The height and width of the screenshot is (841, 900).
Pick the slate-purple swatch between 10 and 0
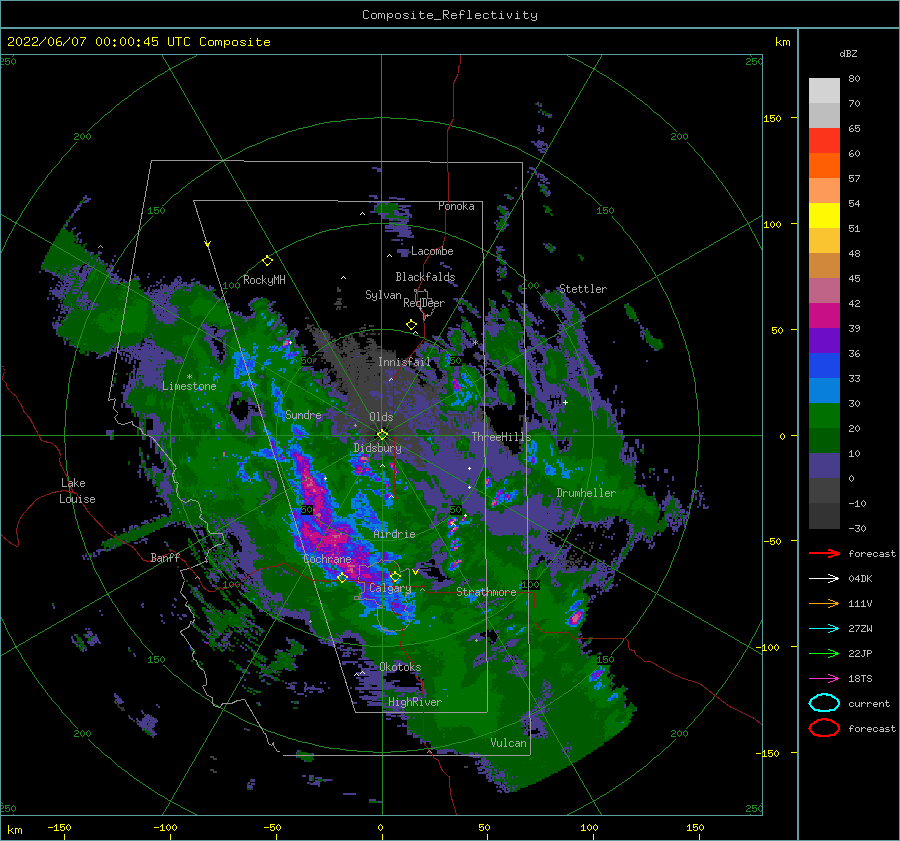pyautogui.click(x=824, y=466)
